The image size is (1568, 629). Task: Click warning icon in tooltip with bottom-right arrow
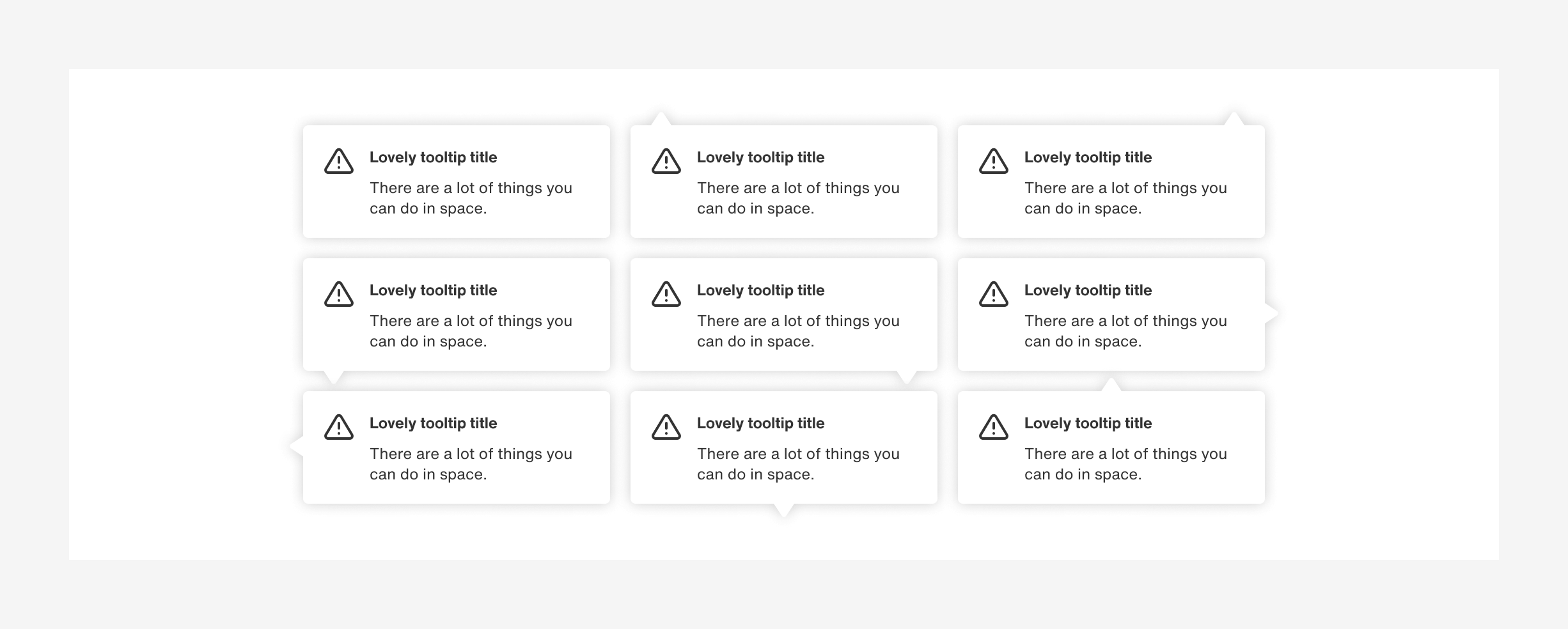666,294
